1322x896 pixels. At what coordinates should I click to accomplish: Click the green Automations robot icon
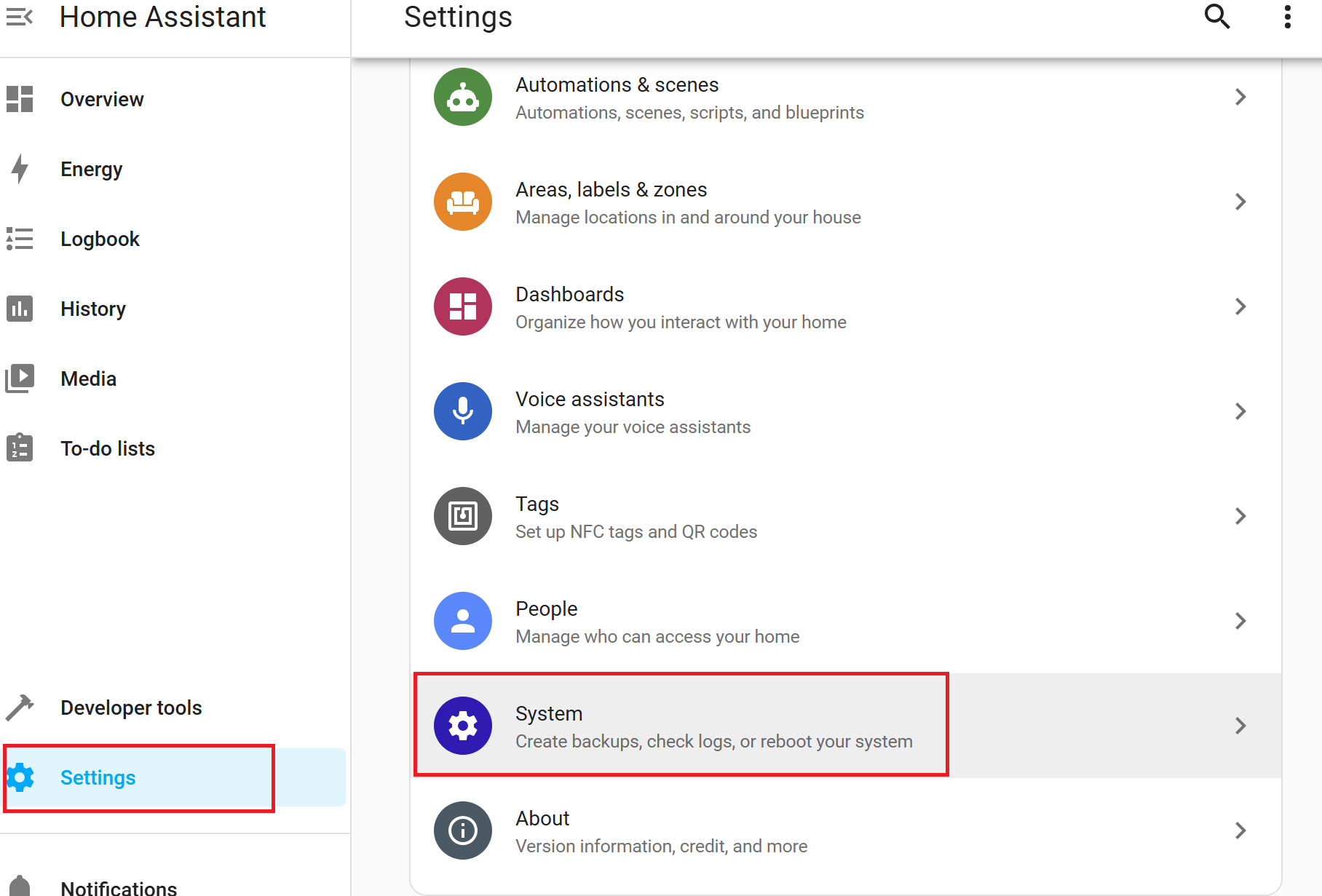tap(463, 97)
